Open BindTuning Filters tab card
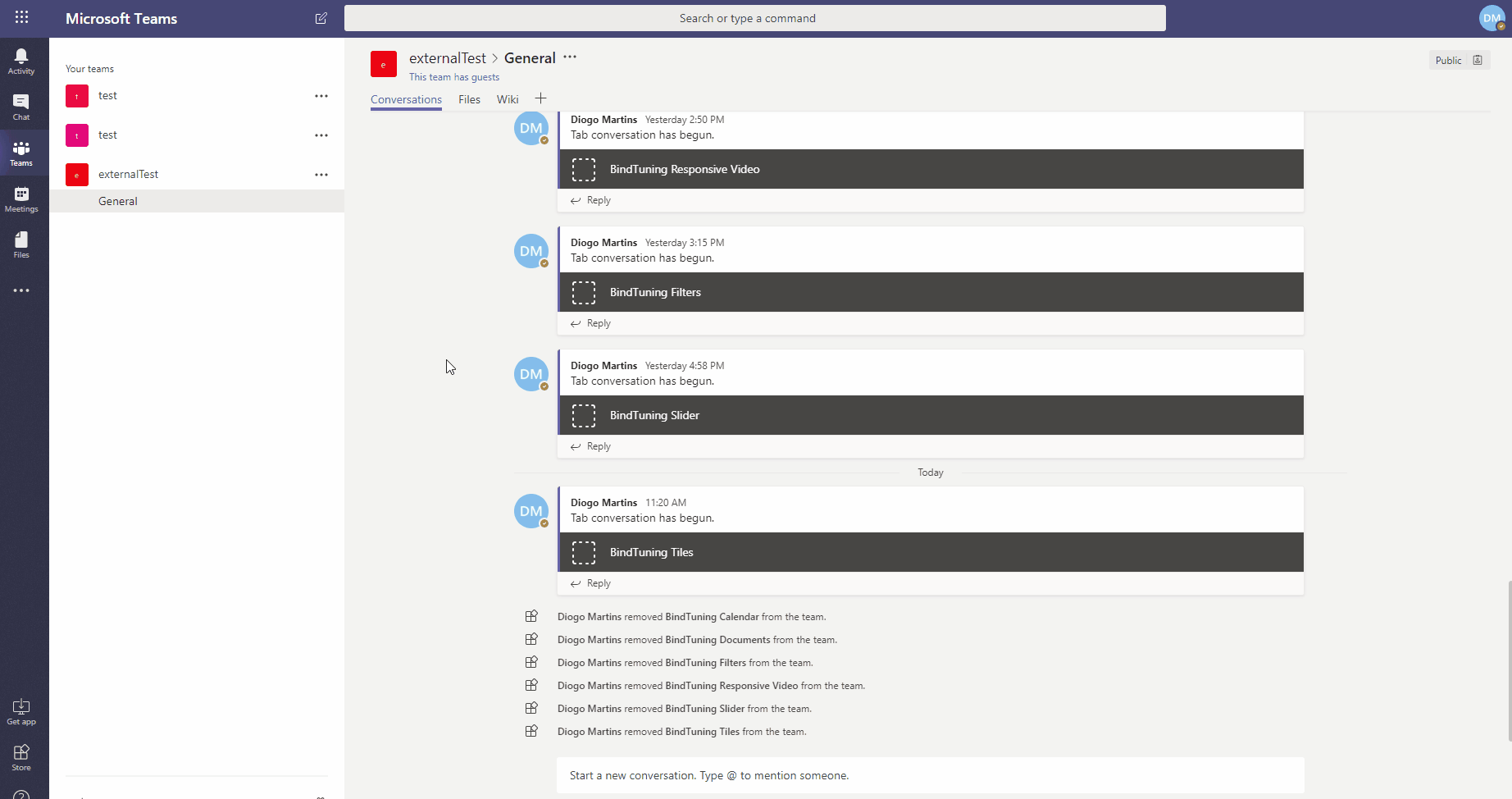Viewport: 1512px width, 799px height. (931, 292)
